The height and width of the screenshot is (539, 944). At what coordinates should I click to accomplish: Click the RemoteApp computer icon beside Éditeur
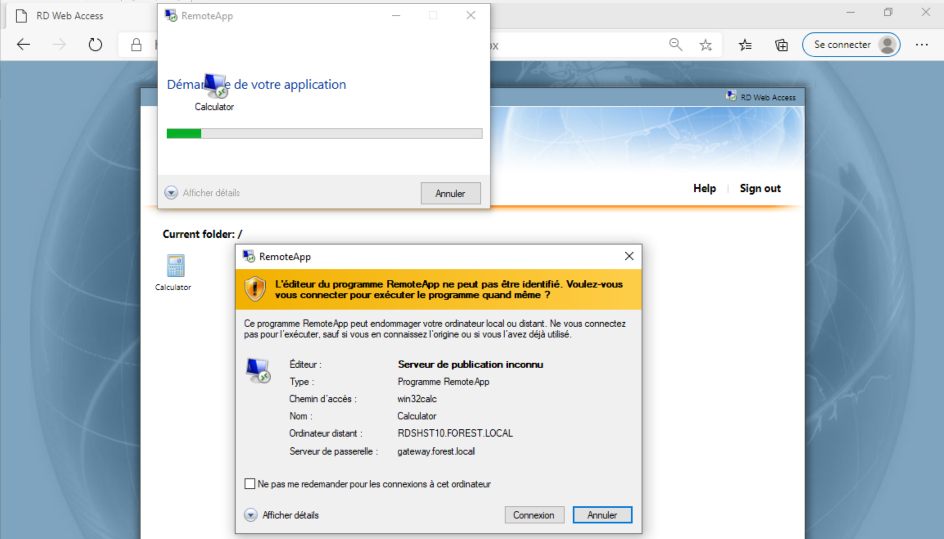click(258, 371)
